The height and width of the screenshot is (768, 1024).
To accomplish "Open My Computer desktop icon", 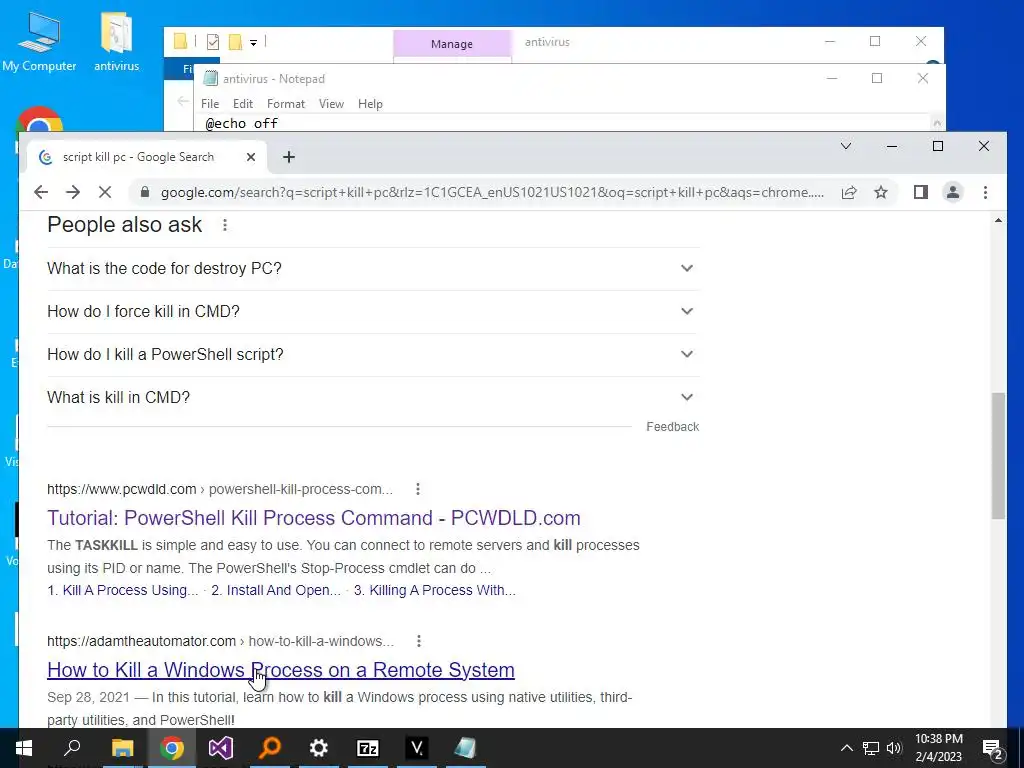I will point(39,41).
